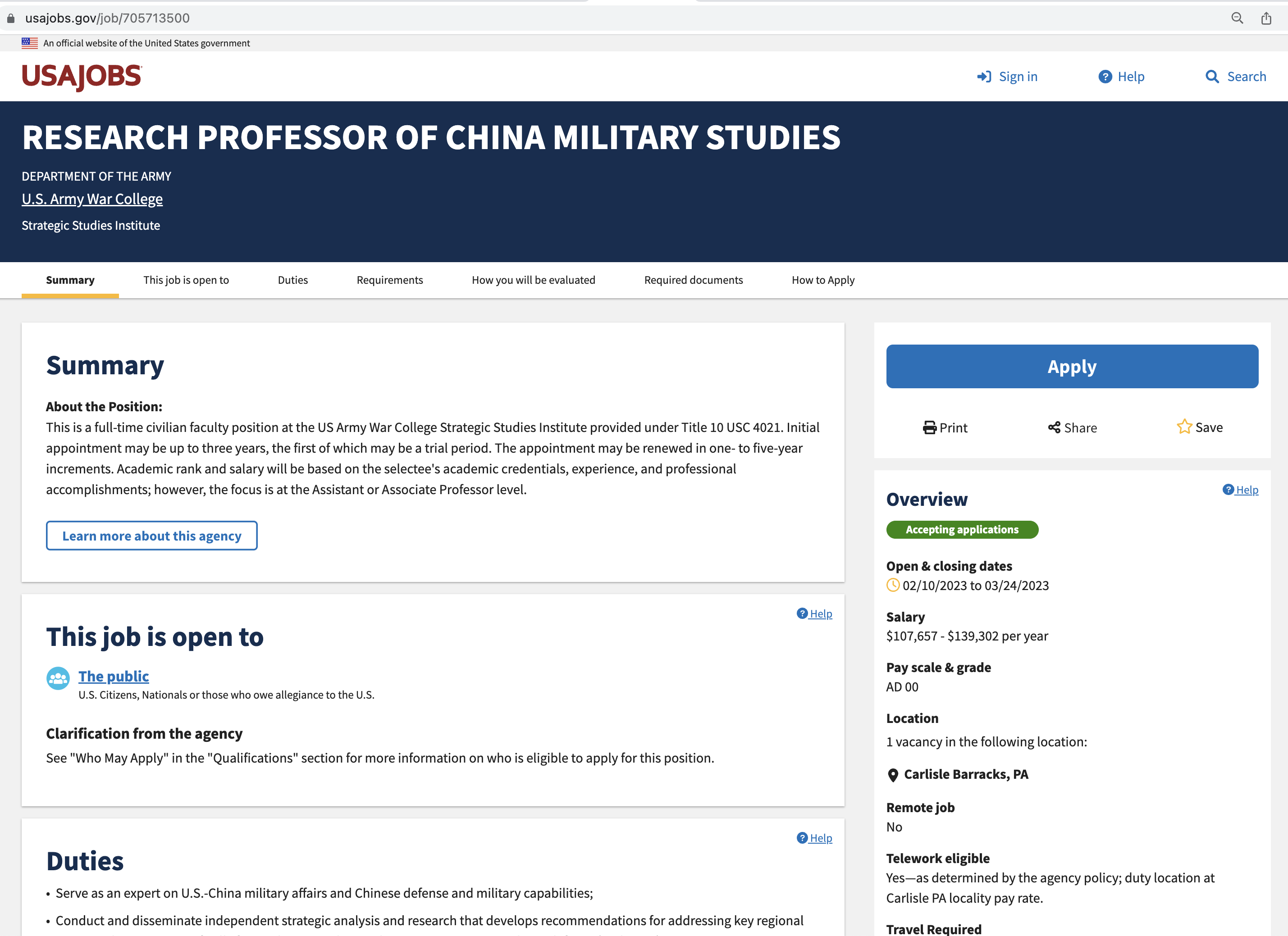
Task: Click the Travel Required heading
Action: [934, 929]
